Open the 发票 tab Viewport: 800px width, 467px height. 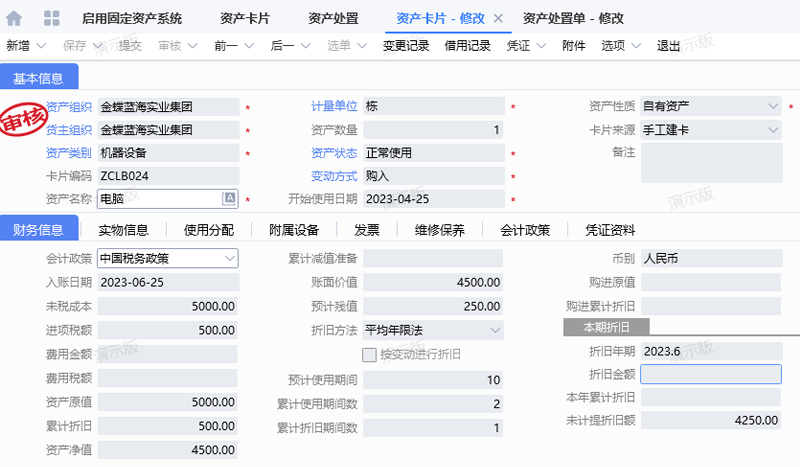pos(367,230)
